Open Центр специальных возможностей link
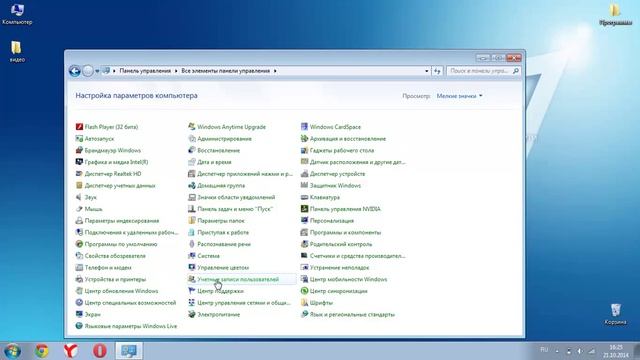 coord(130,303)
